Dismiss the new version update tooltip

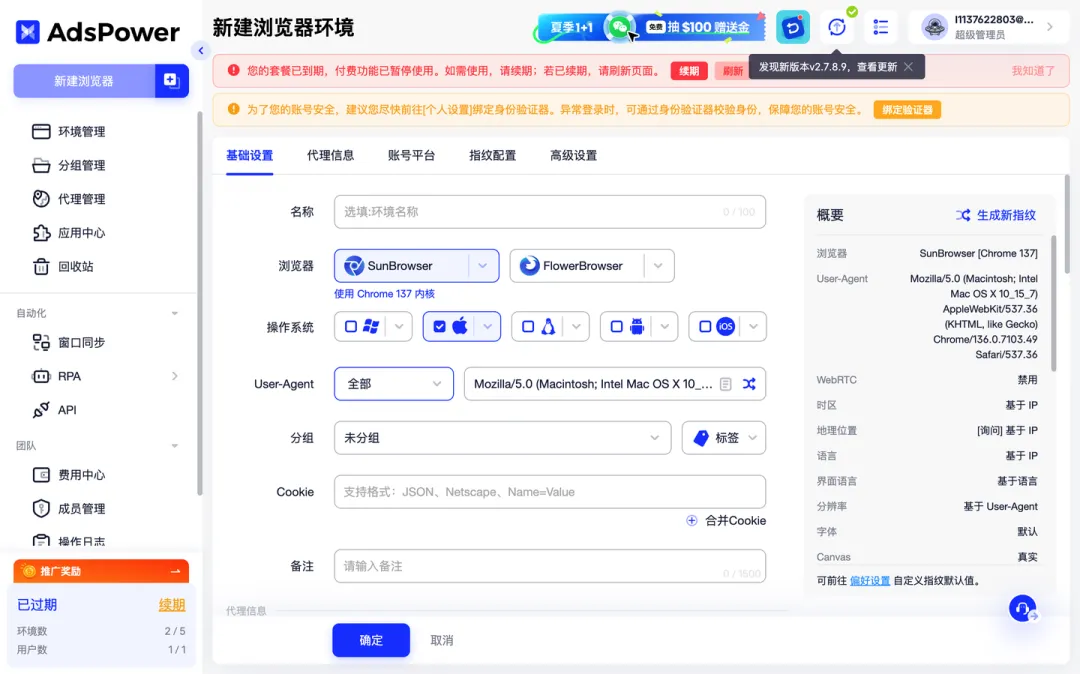[x=908, y=67]
